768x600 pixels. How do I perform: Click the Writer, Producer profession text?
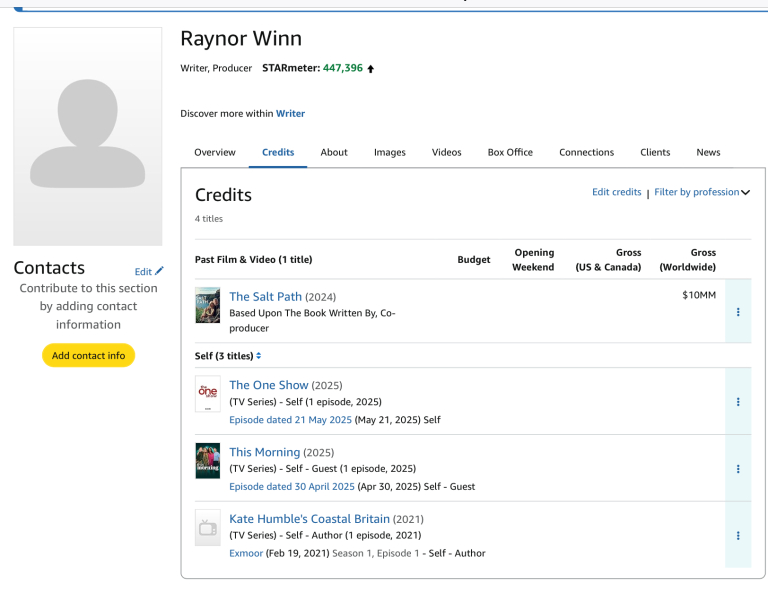coord(216,68)
